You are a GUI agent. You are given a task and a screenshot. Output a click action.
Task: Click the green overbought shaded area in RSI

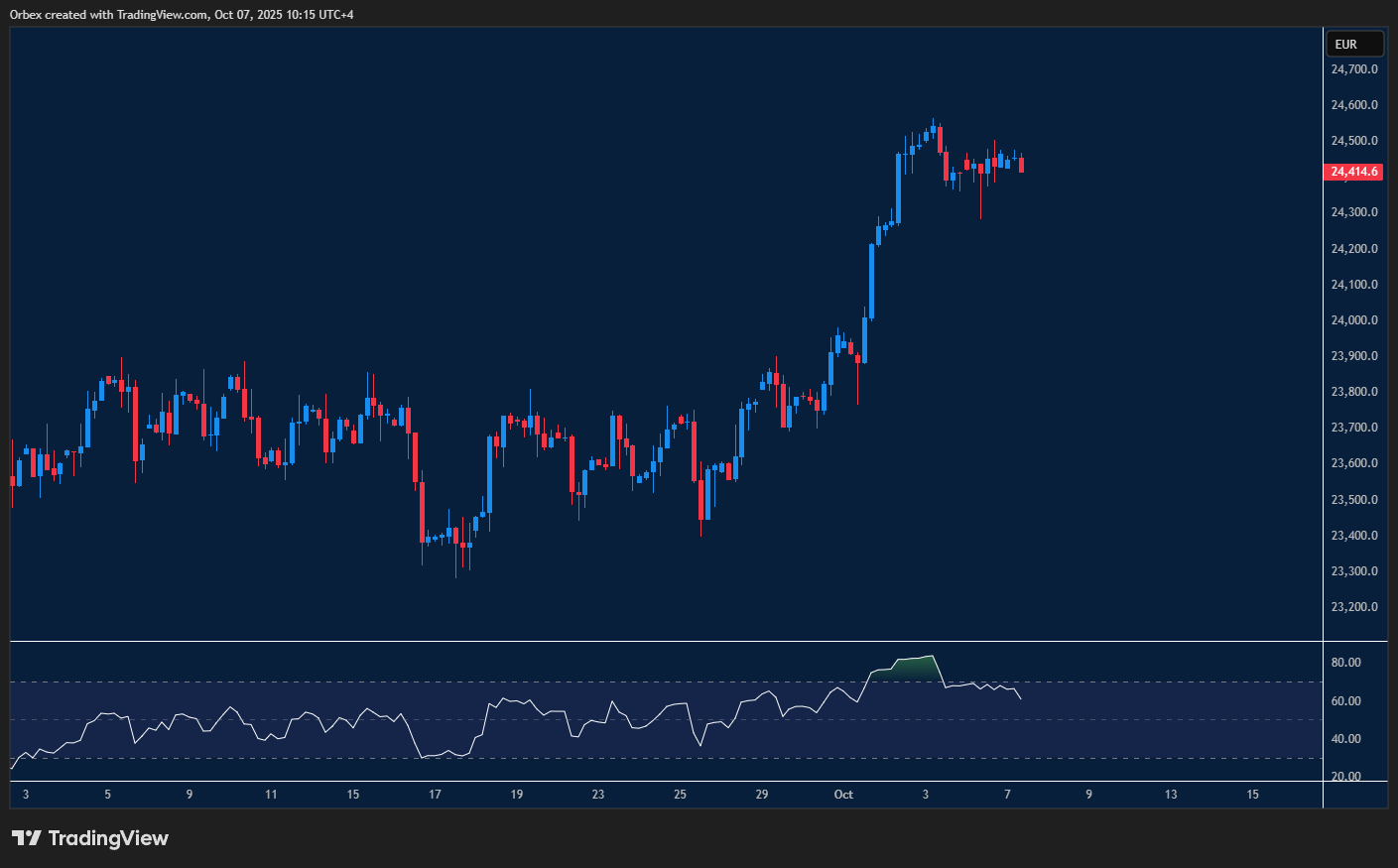[913, 669]
